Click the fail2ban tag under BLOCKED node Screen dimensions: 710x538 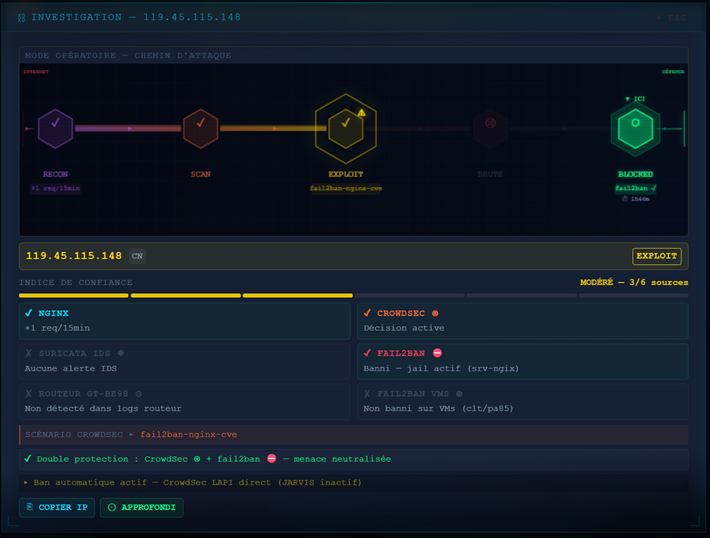(x=635, y=188)
